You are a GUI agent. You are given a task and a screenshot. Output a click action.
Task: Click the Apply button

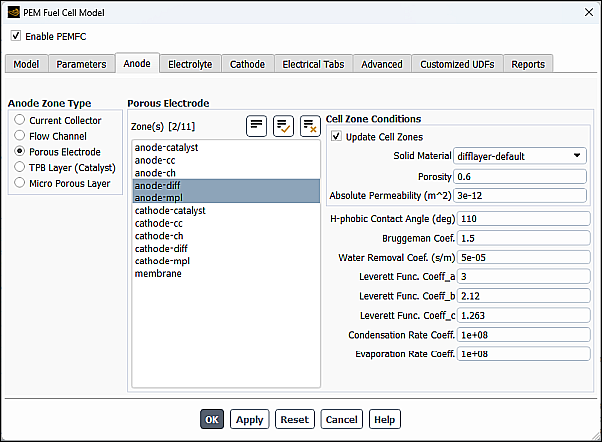[x=250, y=419]
